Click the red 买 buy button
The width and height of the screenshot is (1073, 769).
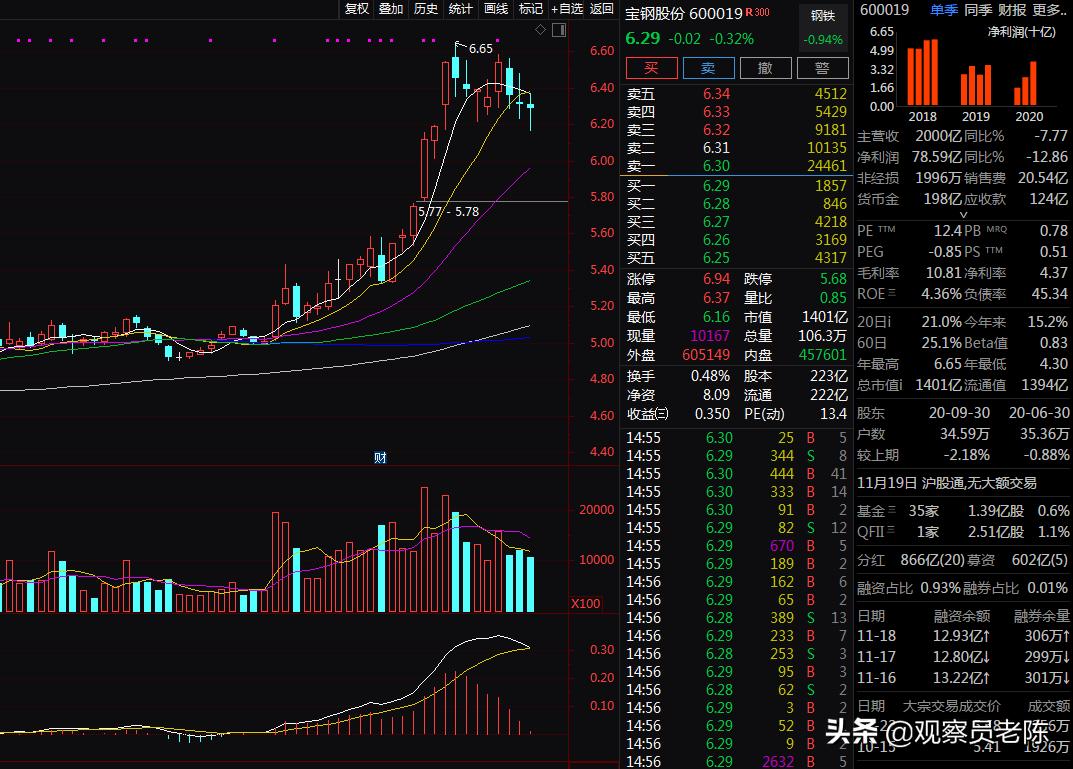click(651, 68)
